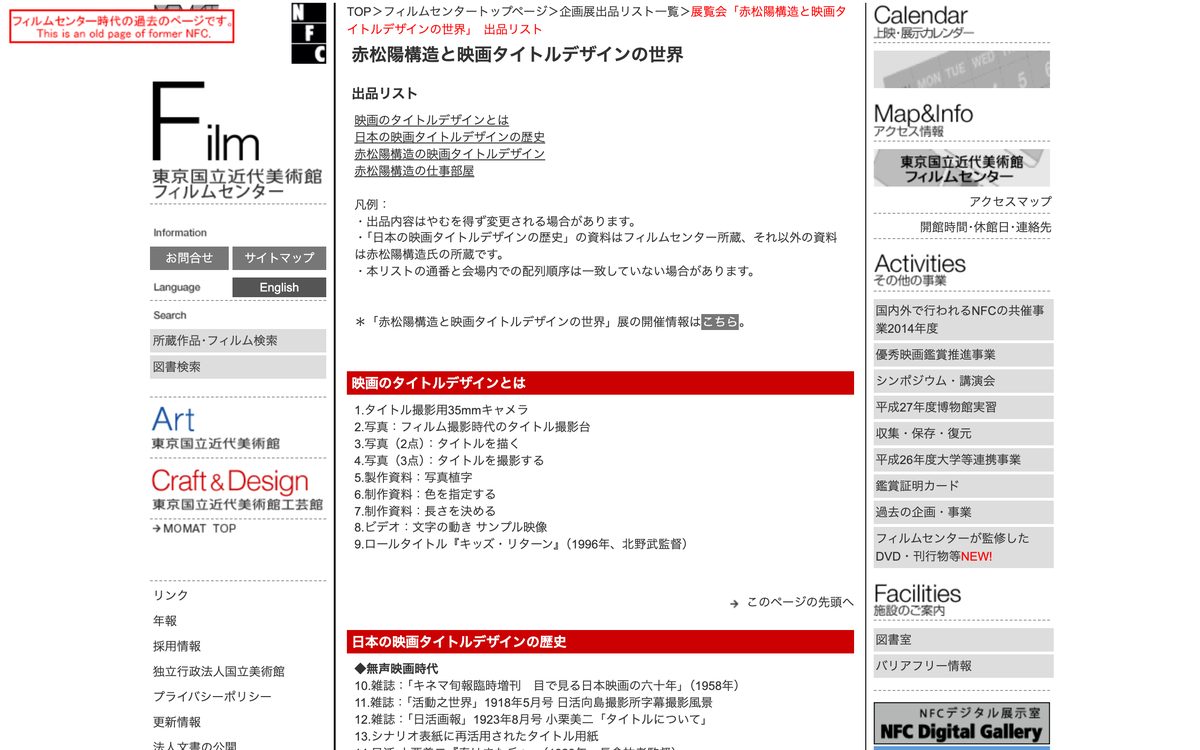Jump to 赤松陽構造の映画タイトルデザイン anchor link
The height and width of the screenshot is (750, 1200).
click(450, 154)
